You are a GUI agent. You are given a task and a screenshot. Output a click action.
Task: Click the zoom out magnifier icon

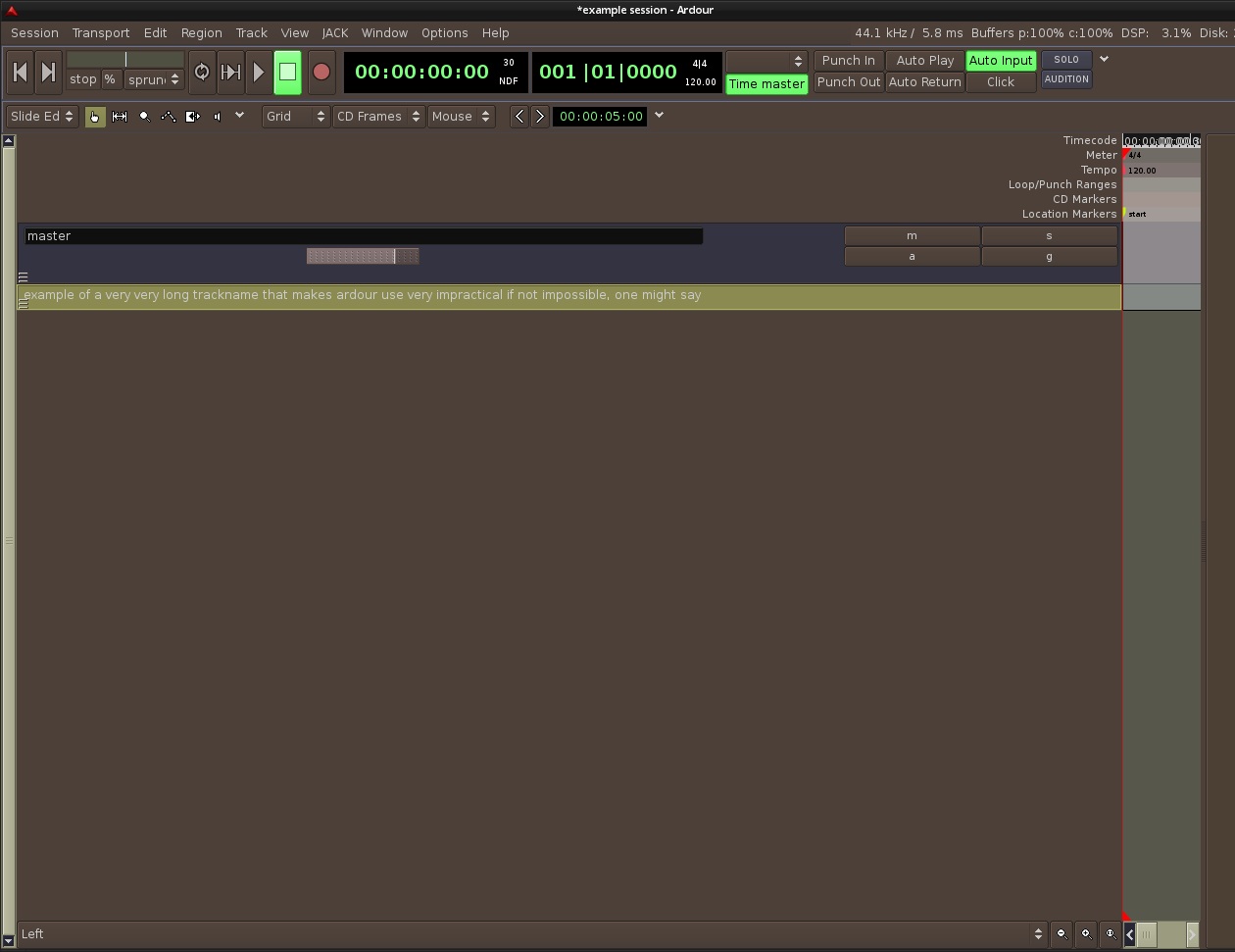click(1062, 934)
